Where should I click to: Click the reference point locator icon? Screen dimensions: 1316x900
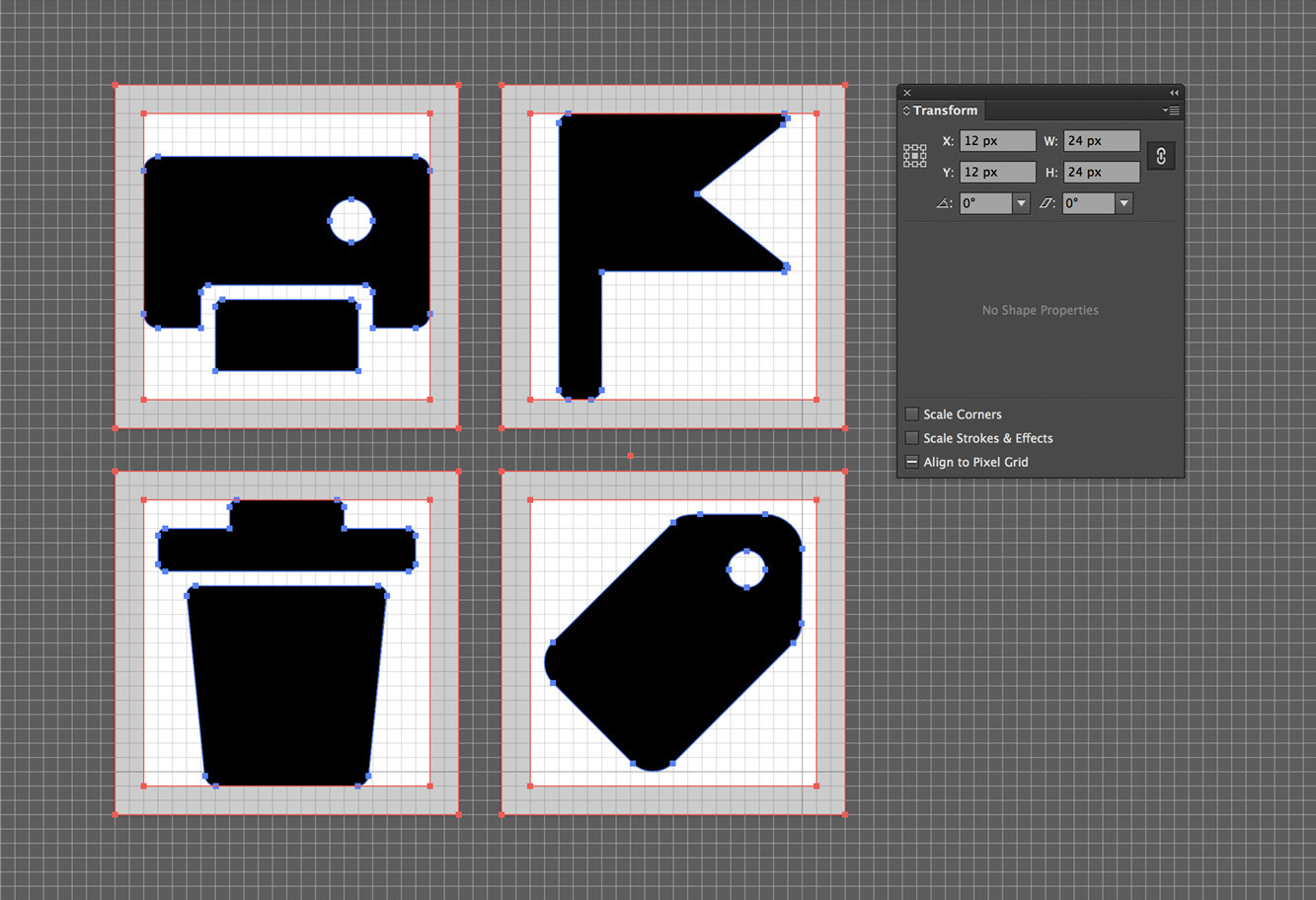pyautogui.click(x=915, y=156)
